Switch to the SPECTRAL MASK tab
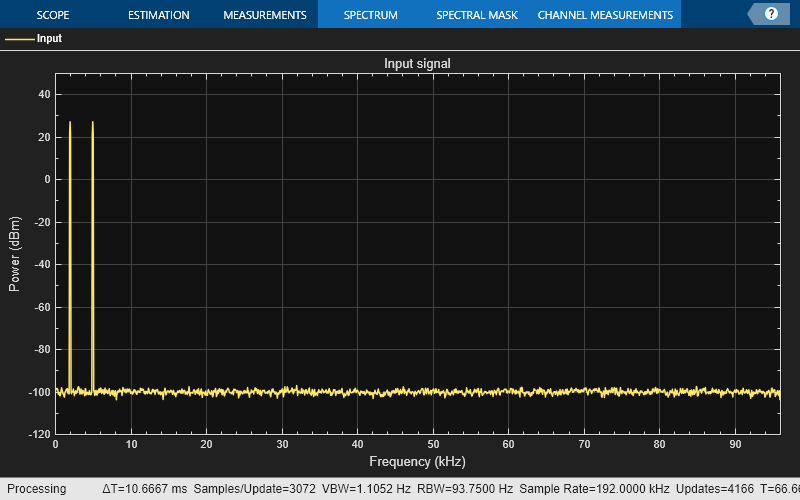This screenshot has width=800, height=500. pos(477,15)
